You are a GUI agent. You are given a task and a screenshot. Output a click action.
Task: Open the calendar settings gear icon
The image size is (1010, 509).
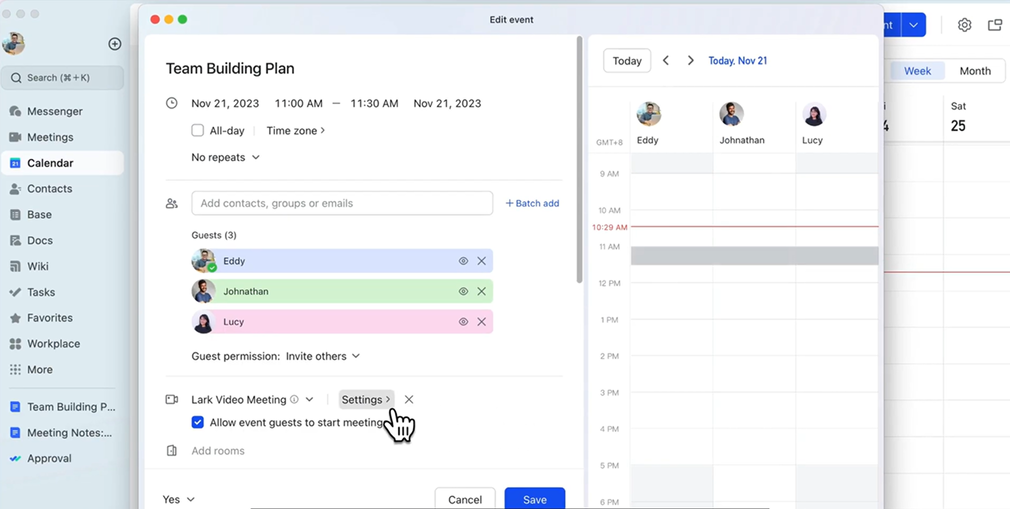coord(964,25)
